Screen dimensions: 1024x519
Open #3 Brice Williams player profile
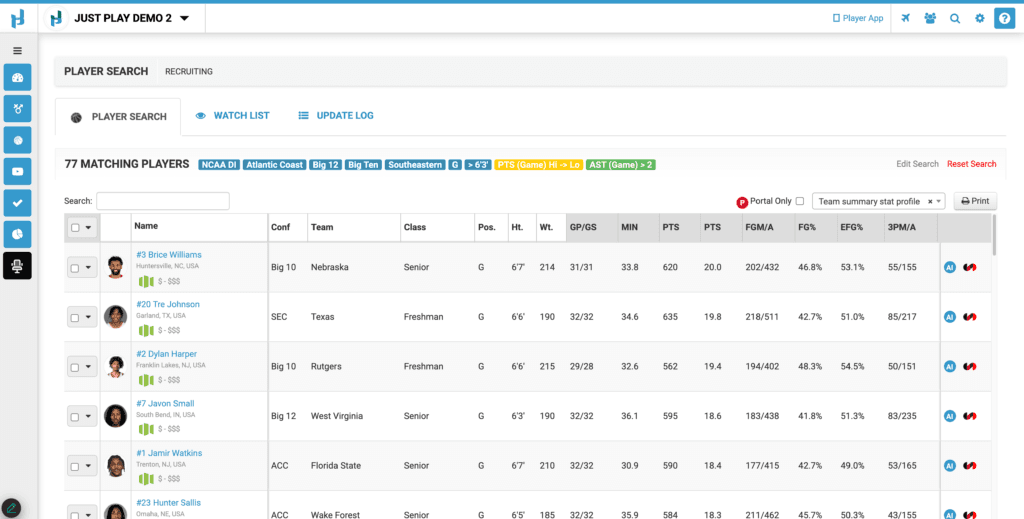tap(168, 255)
